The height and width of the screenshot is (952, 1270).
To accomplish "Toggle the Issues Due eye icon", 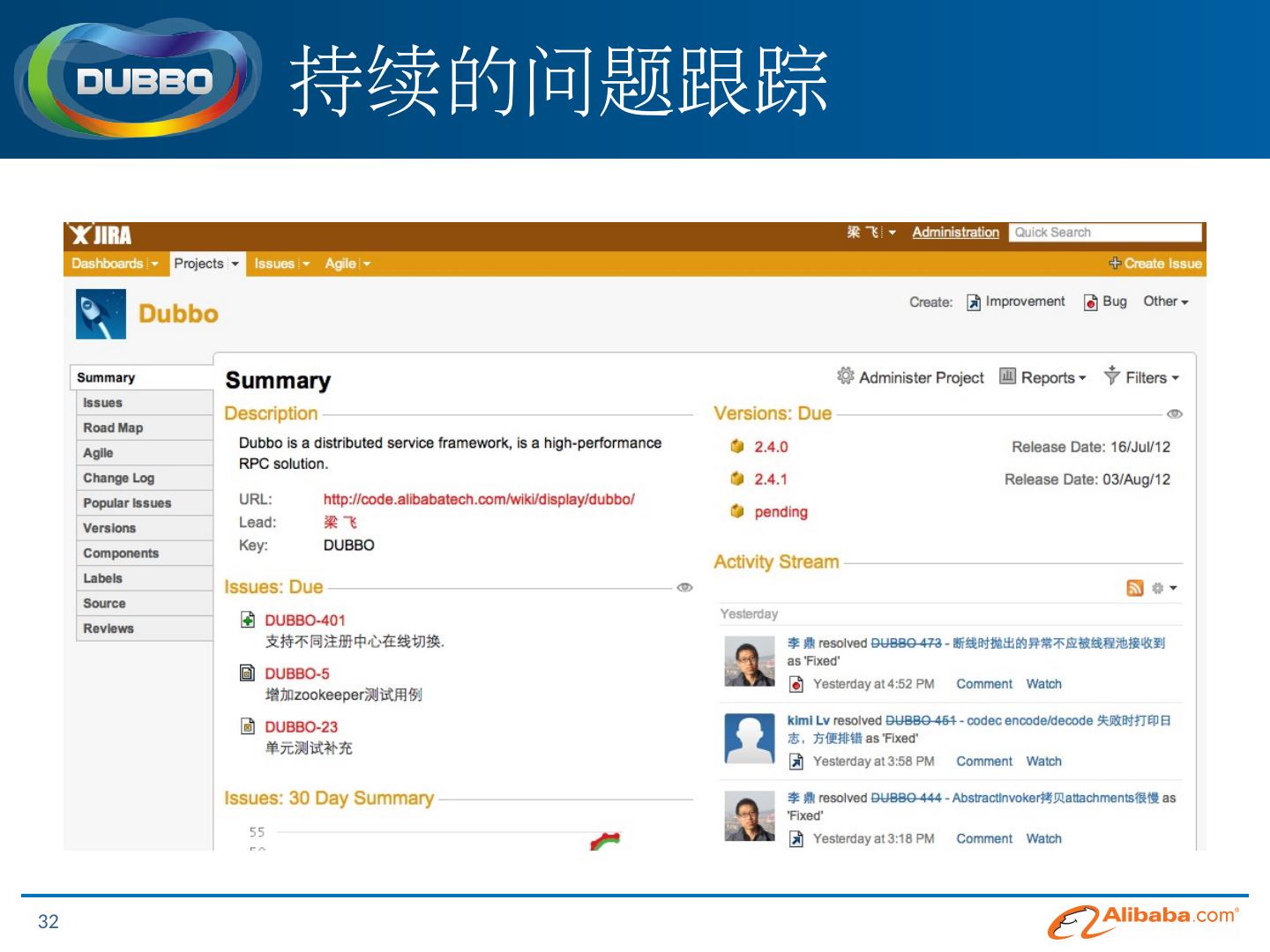I will click(684, 588).
